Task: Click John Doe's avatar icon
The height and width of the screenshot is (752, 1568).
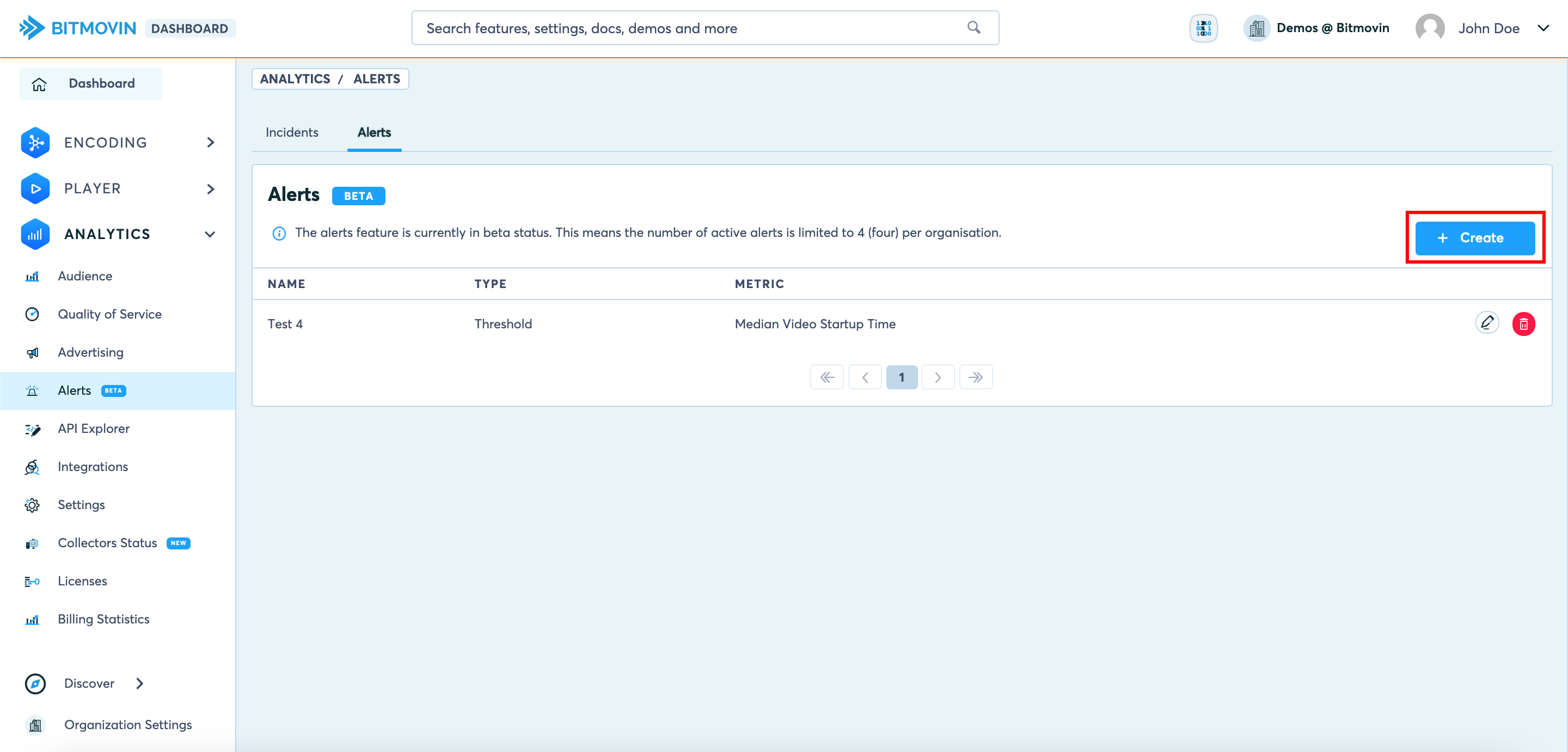Action: click(1429, 28)
